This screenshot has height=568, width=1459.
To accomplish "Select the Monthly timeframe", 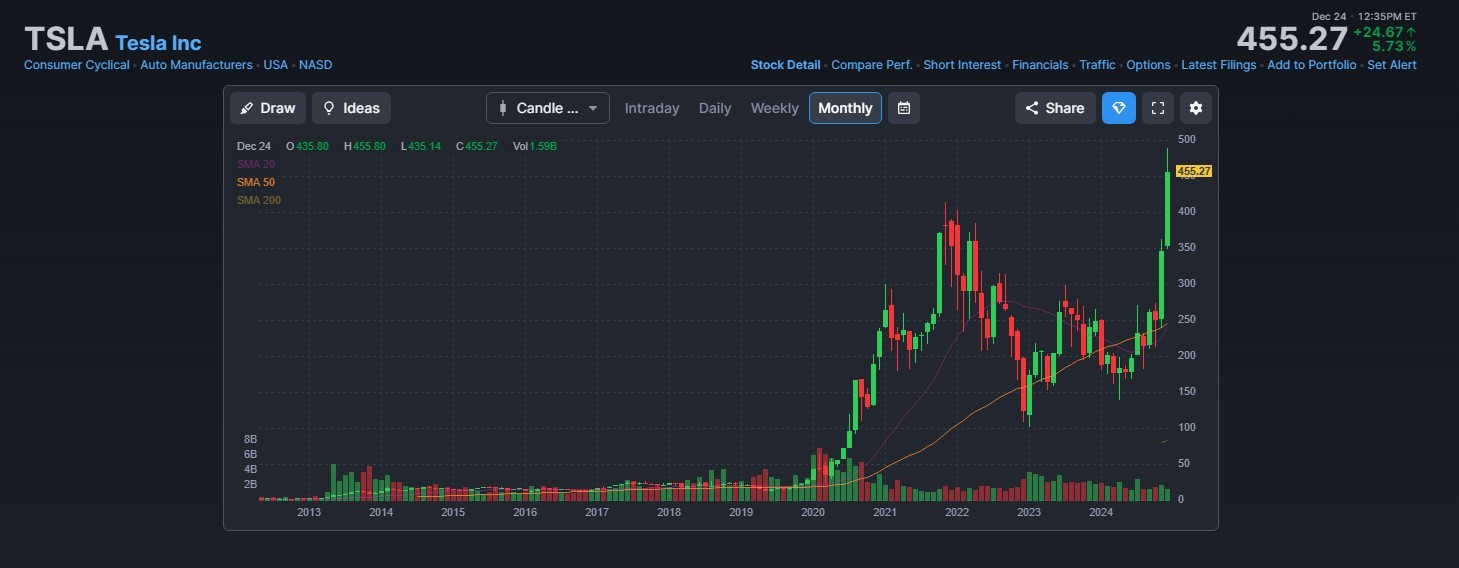I will click(x=845, y=108).
